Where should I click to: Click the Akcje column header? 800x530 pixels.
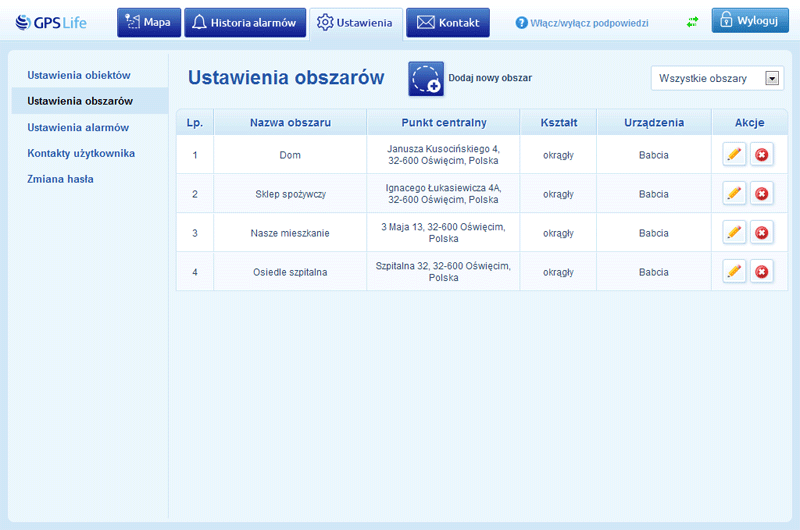click(749, 122)
